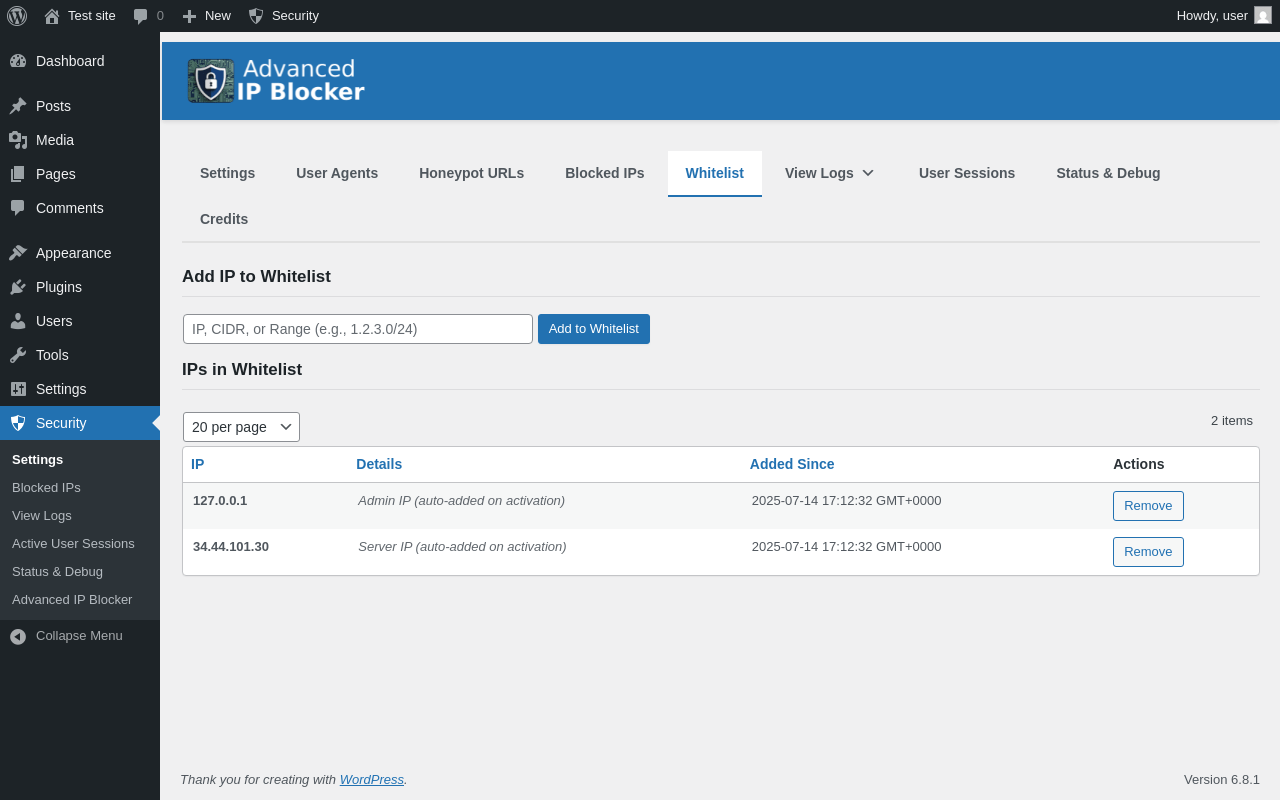Open the User Sessions tab
The width and height of the screenshot is (1280, 800).
967,173
